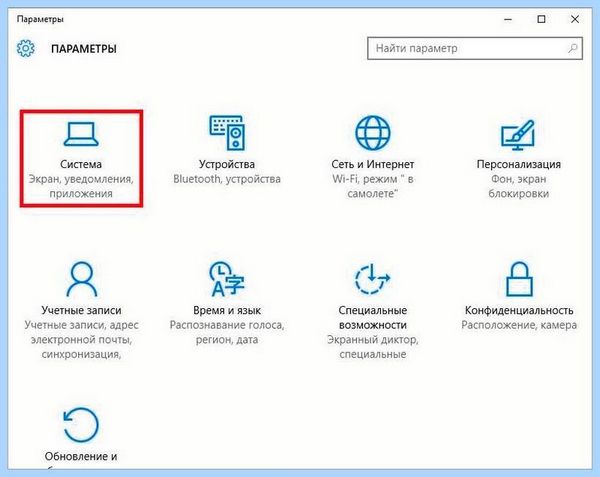The height and width of the screenshot is (477, 600).
Task: Open the Обновление circular arrow icon
Action: [81, 425]
